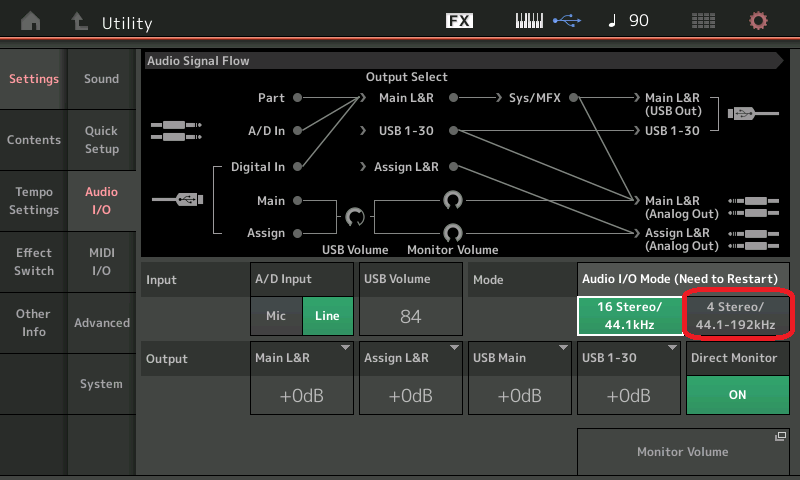Viewport: 800px width, 480px height.
Task: Open the USB Main output gain dropdown
Action: click(518, 379)
